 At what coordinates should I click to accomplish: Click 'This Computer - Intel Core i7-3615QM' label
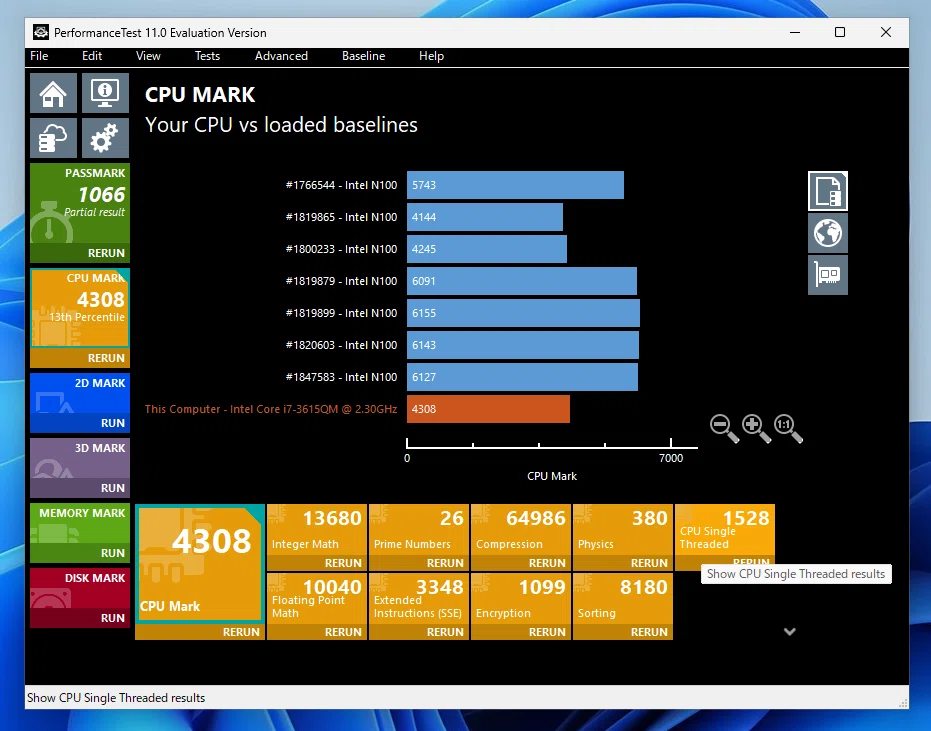click(x=271, y=409)
